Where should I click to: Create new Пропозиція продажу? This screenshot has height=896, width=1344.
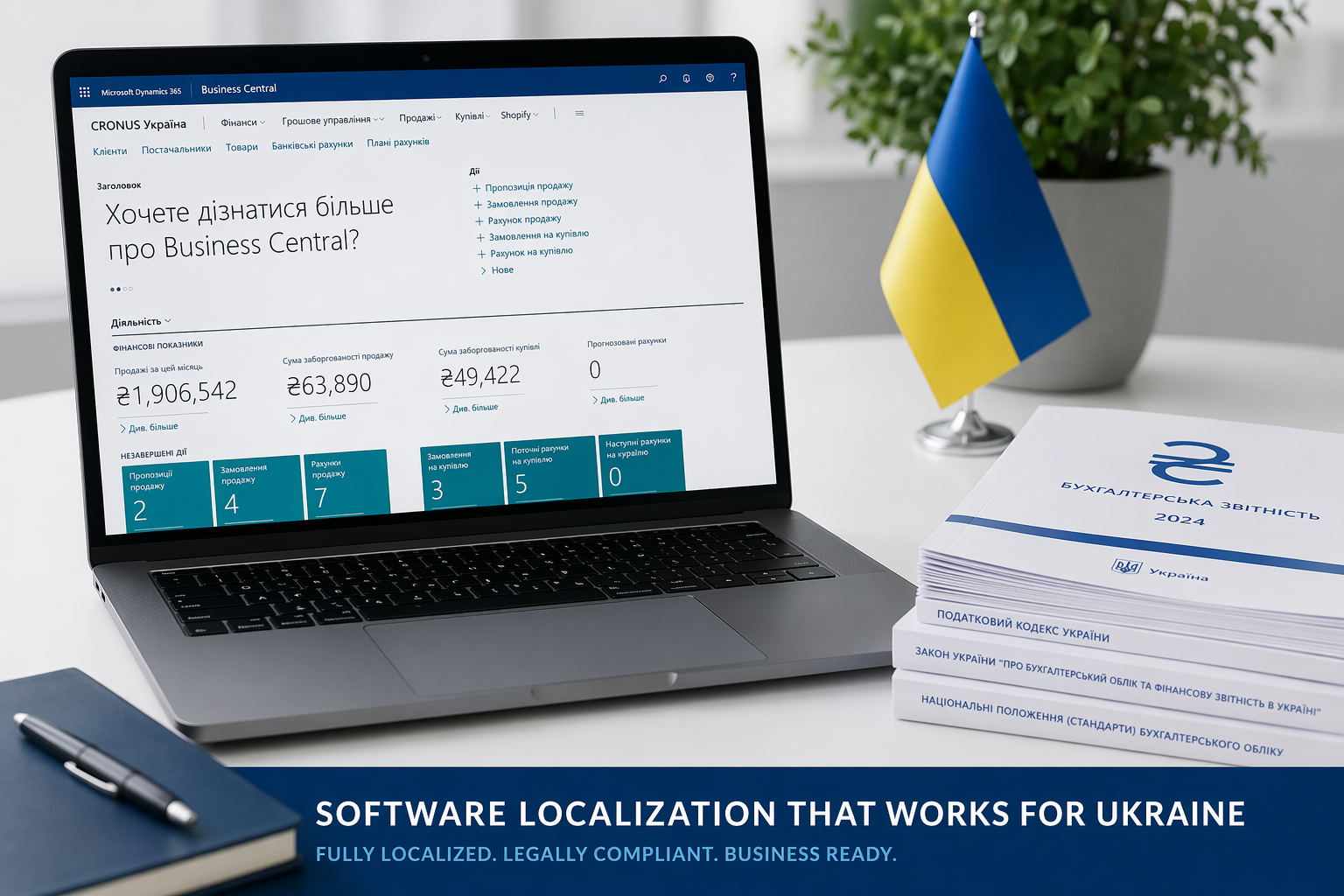(x=522, y=186)
